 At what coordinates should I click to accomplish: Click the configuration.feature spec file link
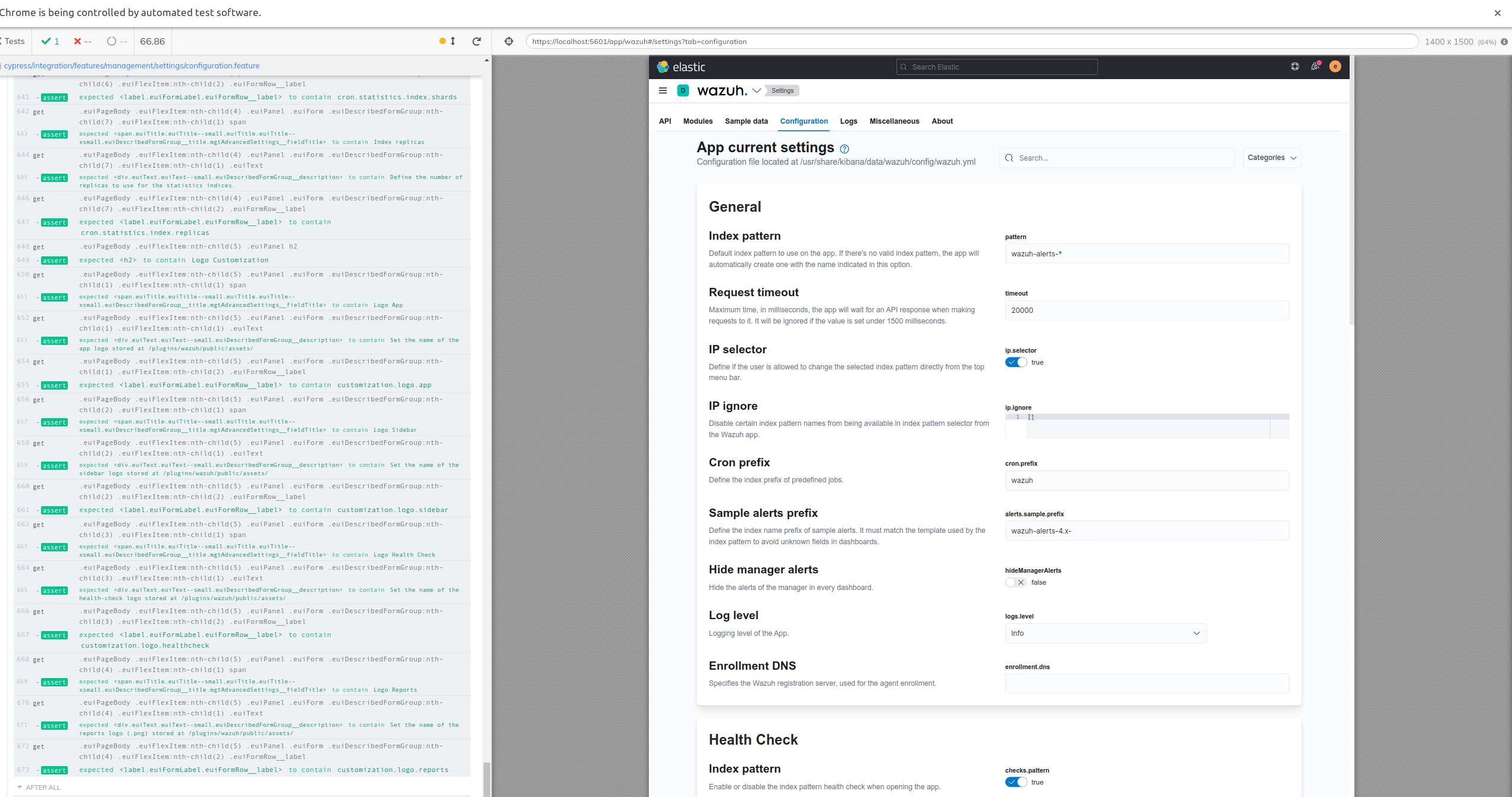click(x=132, y=65)
